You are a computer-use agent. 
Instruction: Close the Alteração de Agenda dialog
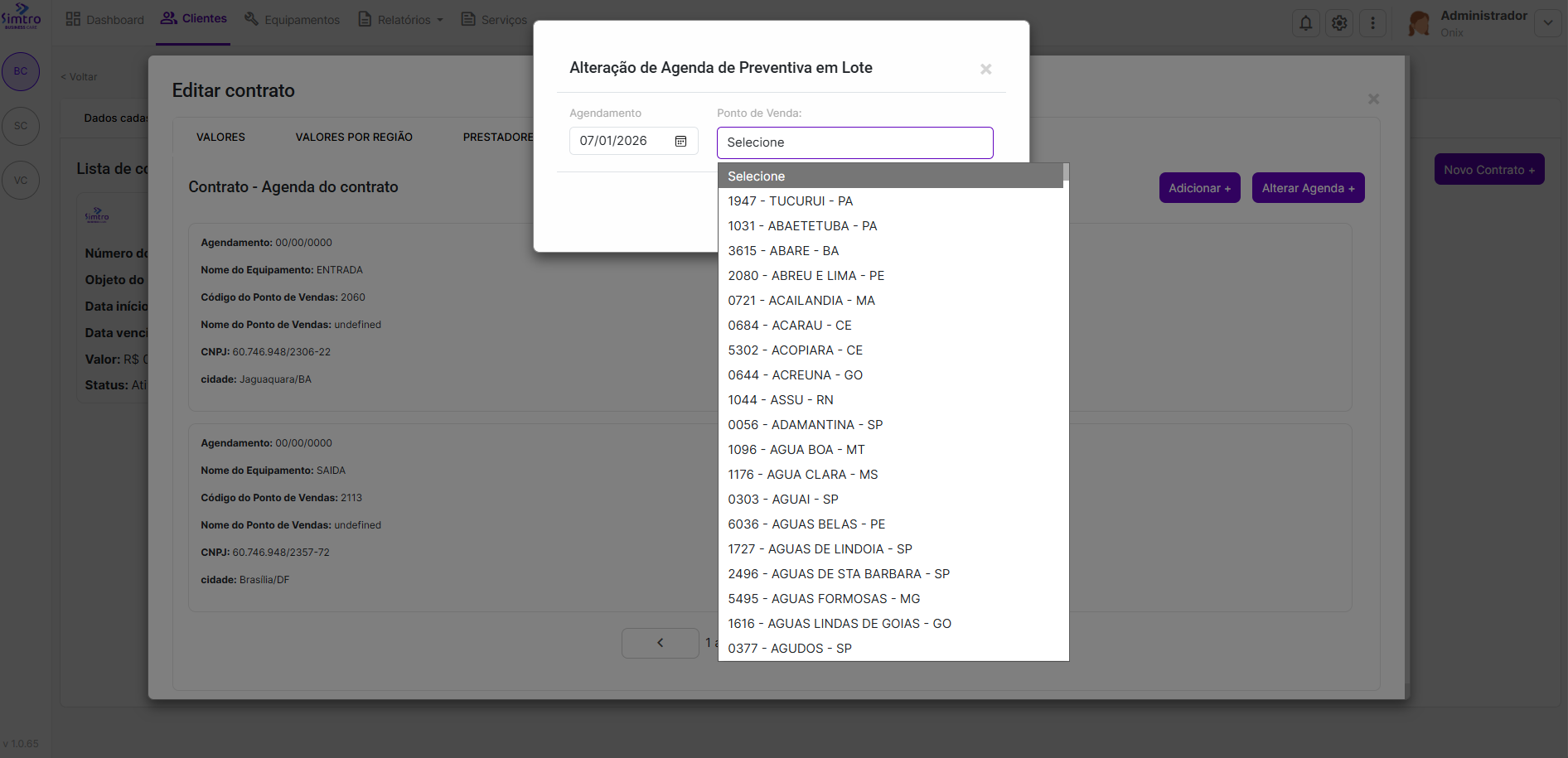(x=985, y=70)
